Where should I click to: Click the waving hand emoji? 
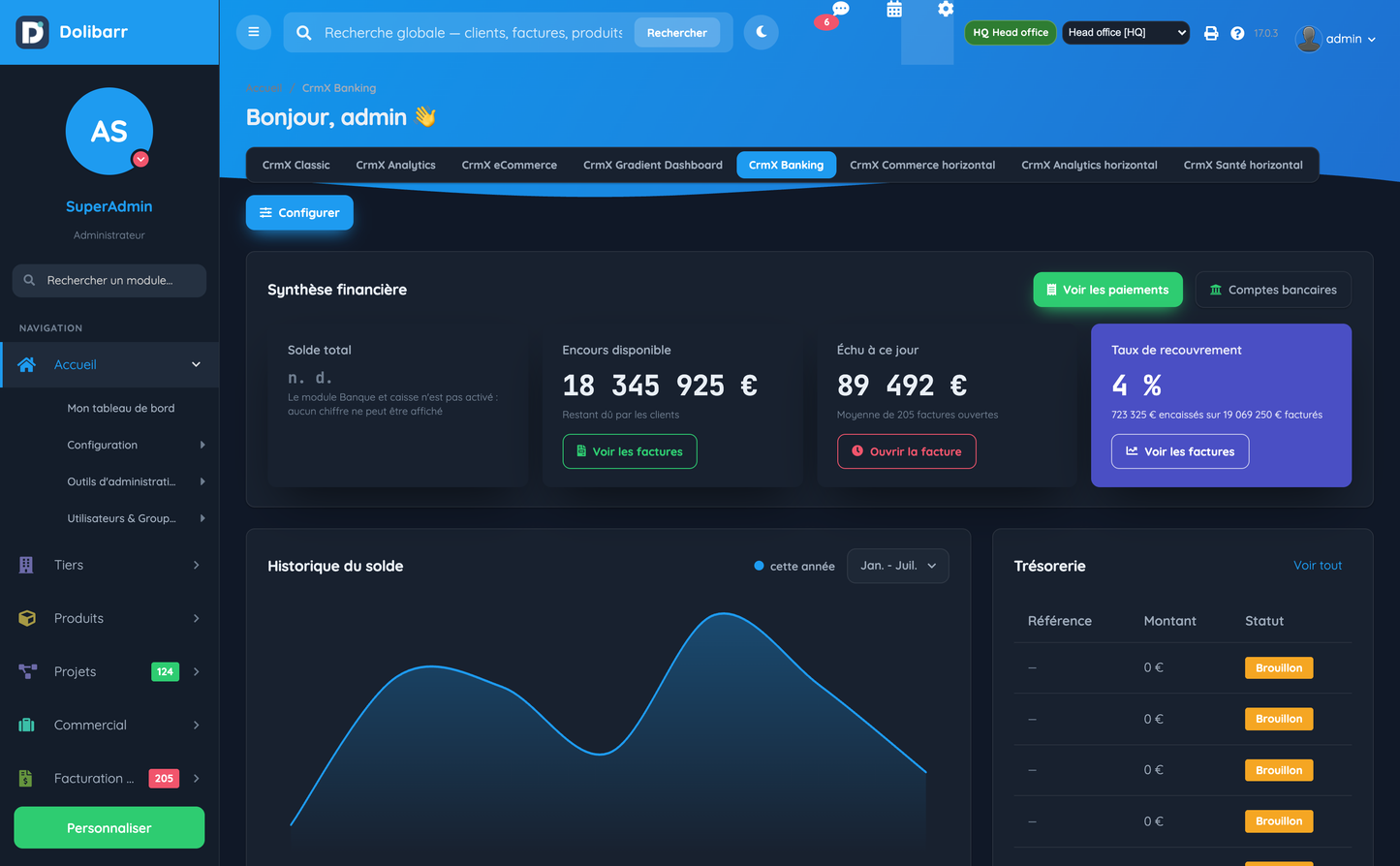[x=425, y=116]
